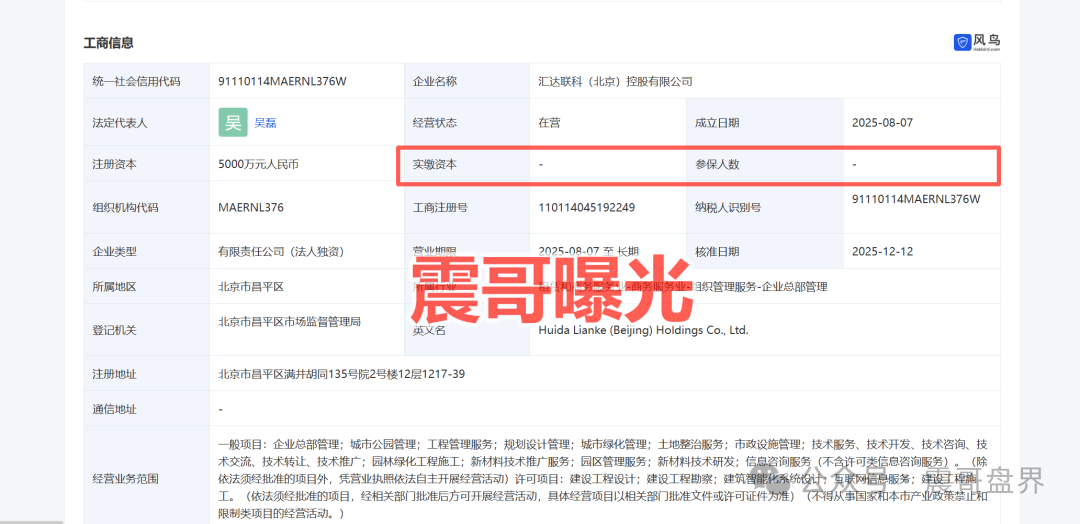Select registration number 110114045192249
This screenshot has height=524, width=1080.
(586, 208)
